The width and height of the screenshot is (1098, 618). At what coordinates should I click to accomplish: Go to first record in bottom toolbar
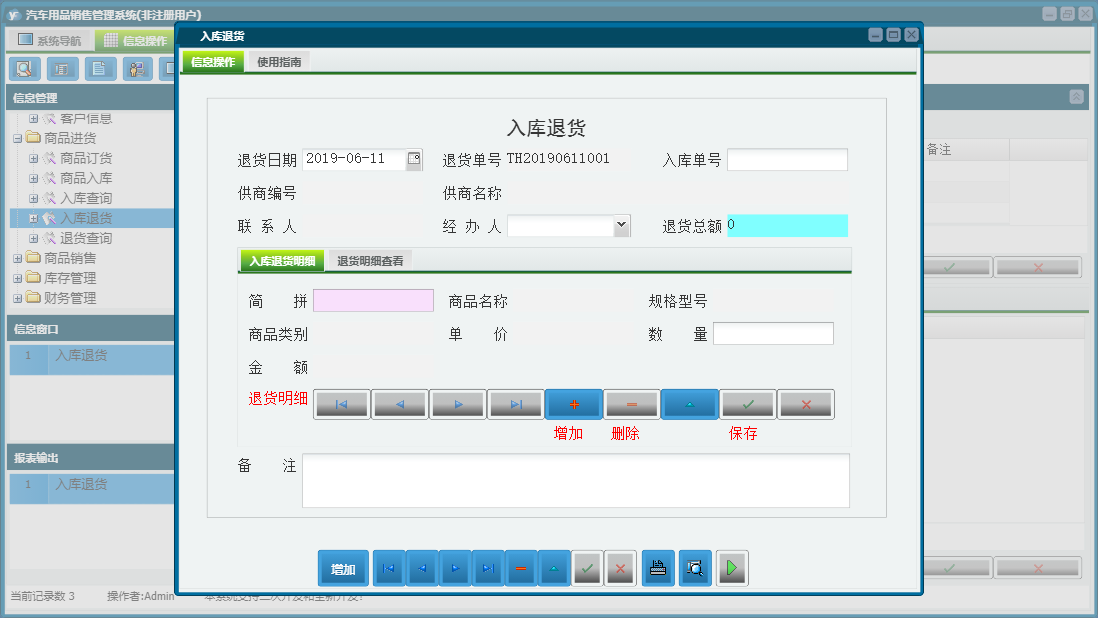pyautogui.click(x=389, y=568)
